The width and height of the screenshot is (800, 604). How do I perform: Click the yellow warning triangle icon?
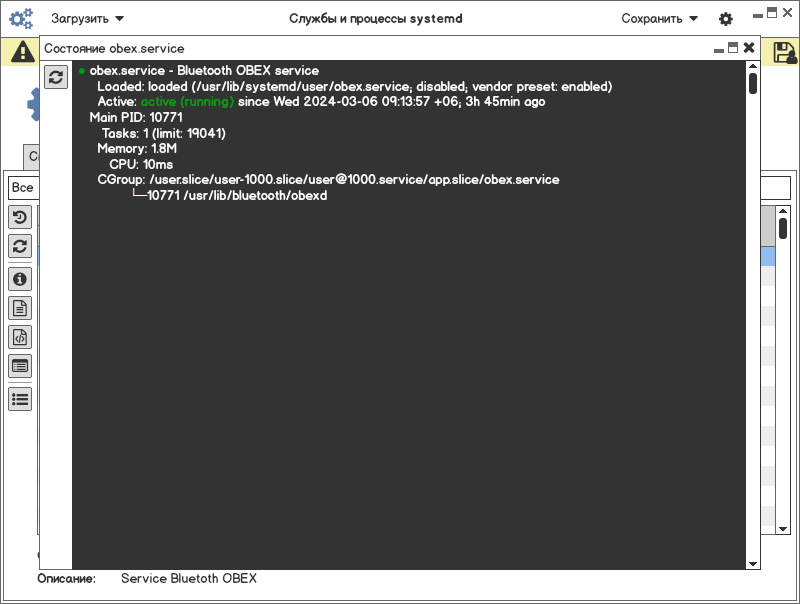22,52
